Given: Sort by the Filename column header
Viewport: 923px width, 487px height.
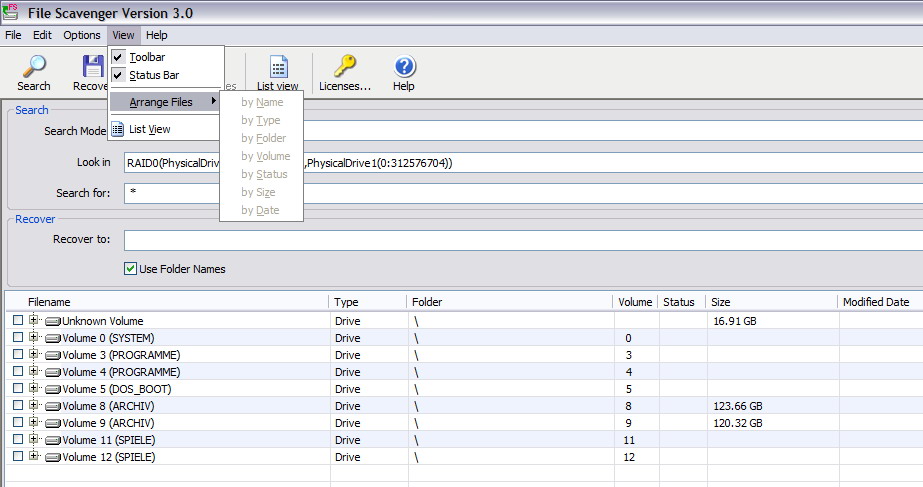Looking at the screenshot, I should tap(167, 302).
